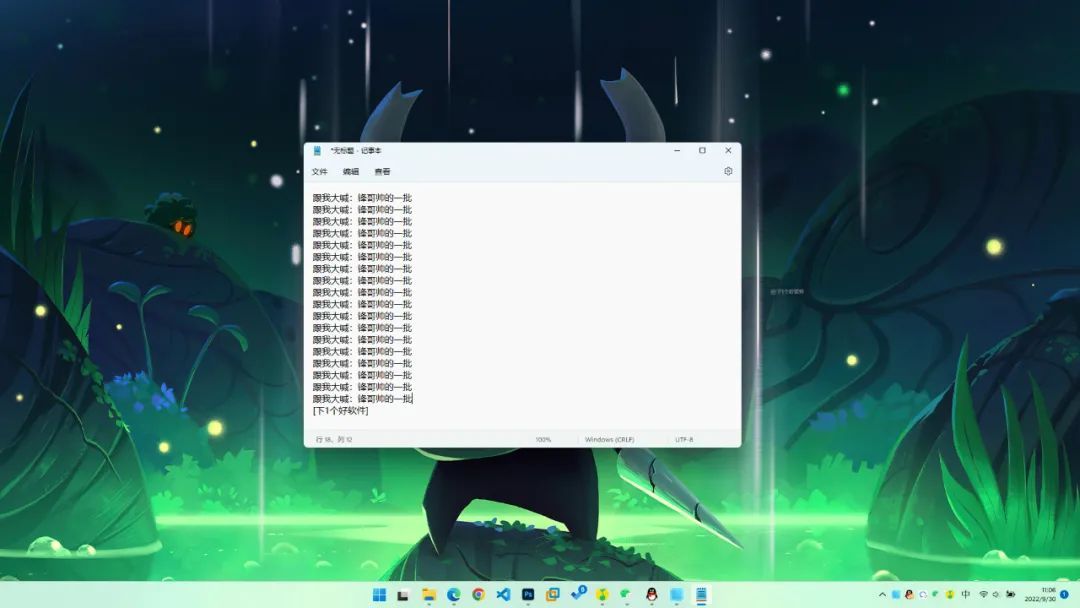Expand hidden icons in the system tray
The image size is (1080, 608).
click(882, 594)
